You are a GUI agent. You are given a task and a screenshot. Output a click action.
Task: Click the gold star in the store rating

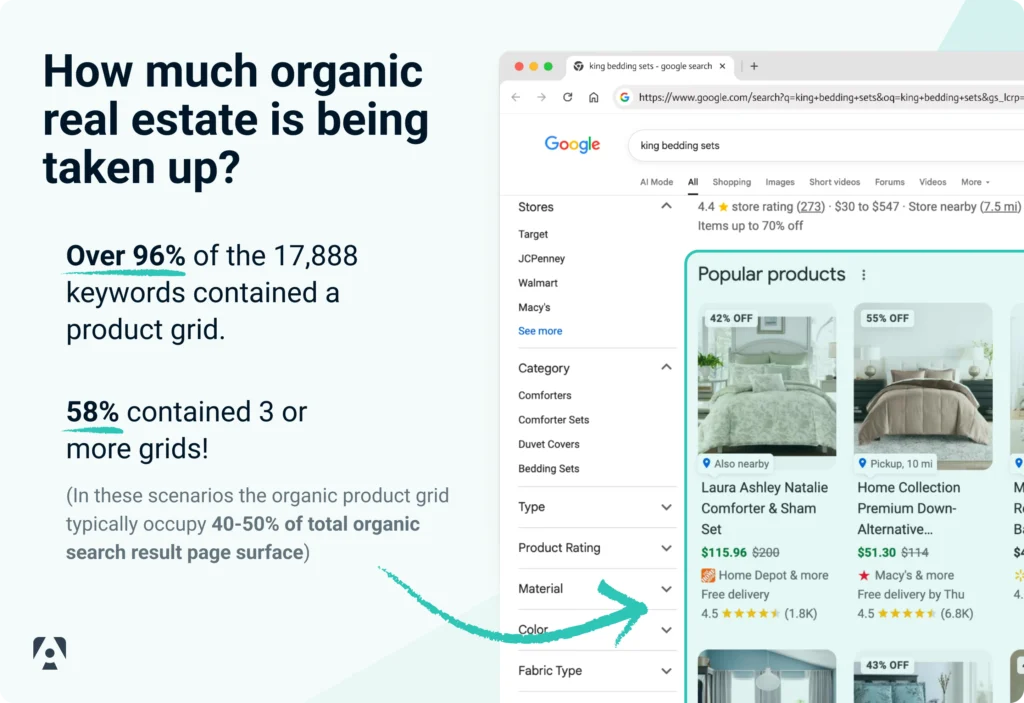pyautogui.click(x=724, y=206)
